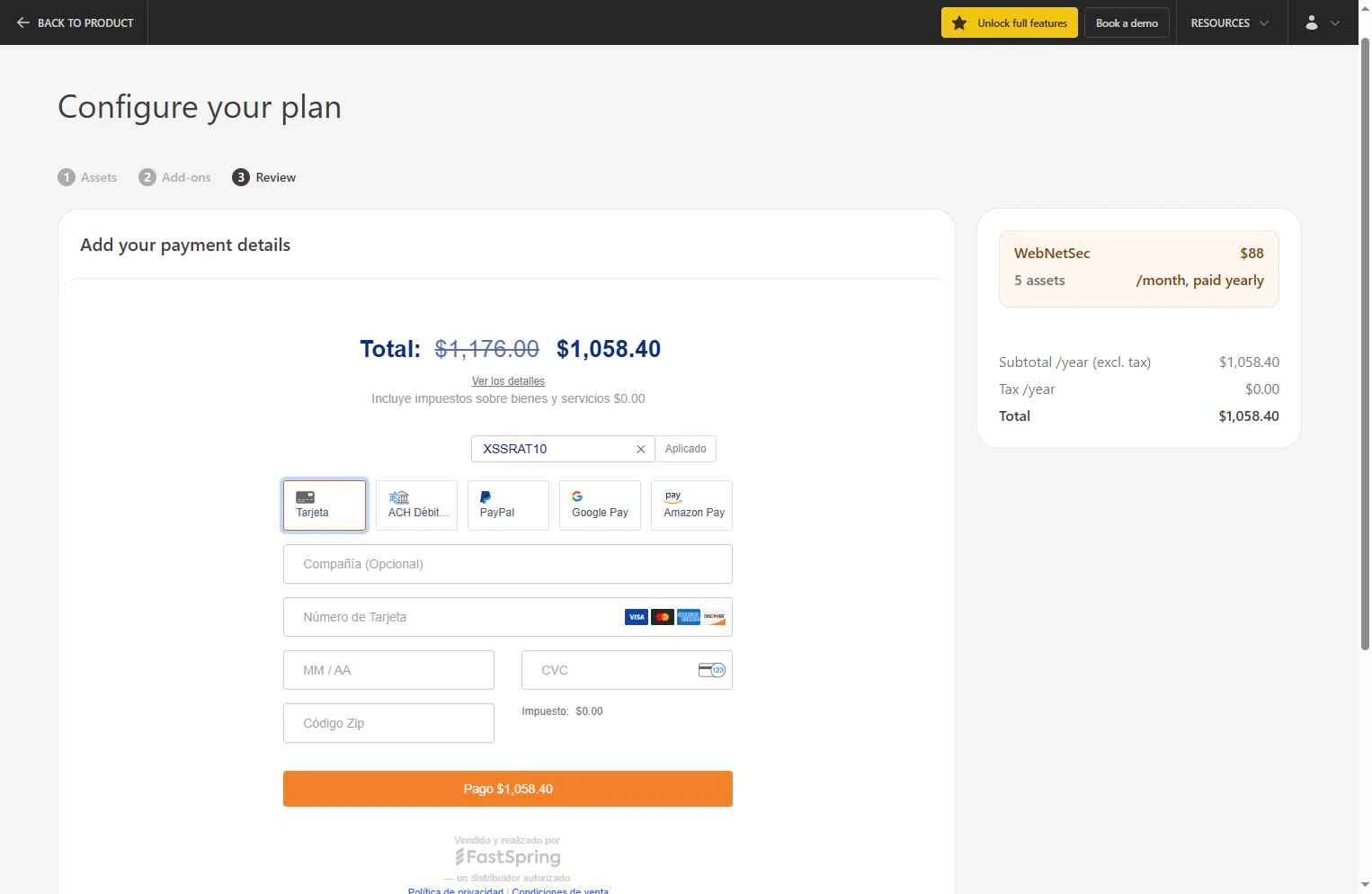Focus the Compañía (Opcional) field
The height and width of the screenshot is (894, 1372).
508,564
